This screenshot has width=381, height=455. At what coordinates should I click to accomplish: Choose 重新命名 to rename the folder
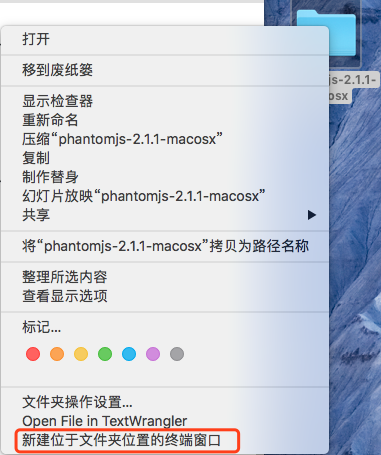click(x=165, y=120)
